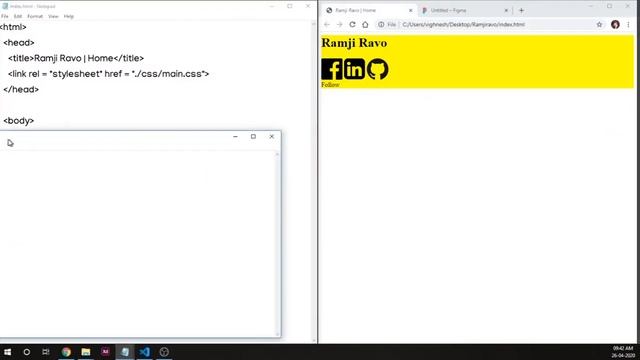Close the Ramji Ravo | Home tab
The image size is (640, 360).
tap(411, 10)
